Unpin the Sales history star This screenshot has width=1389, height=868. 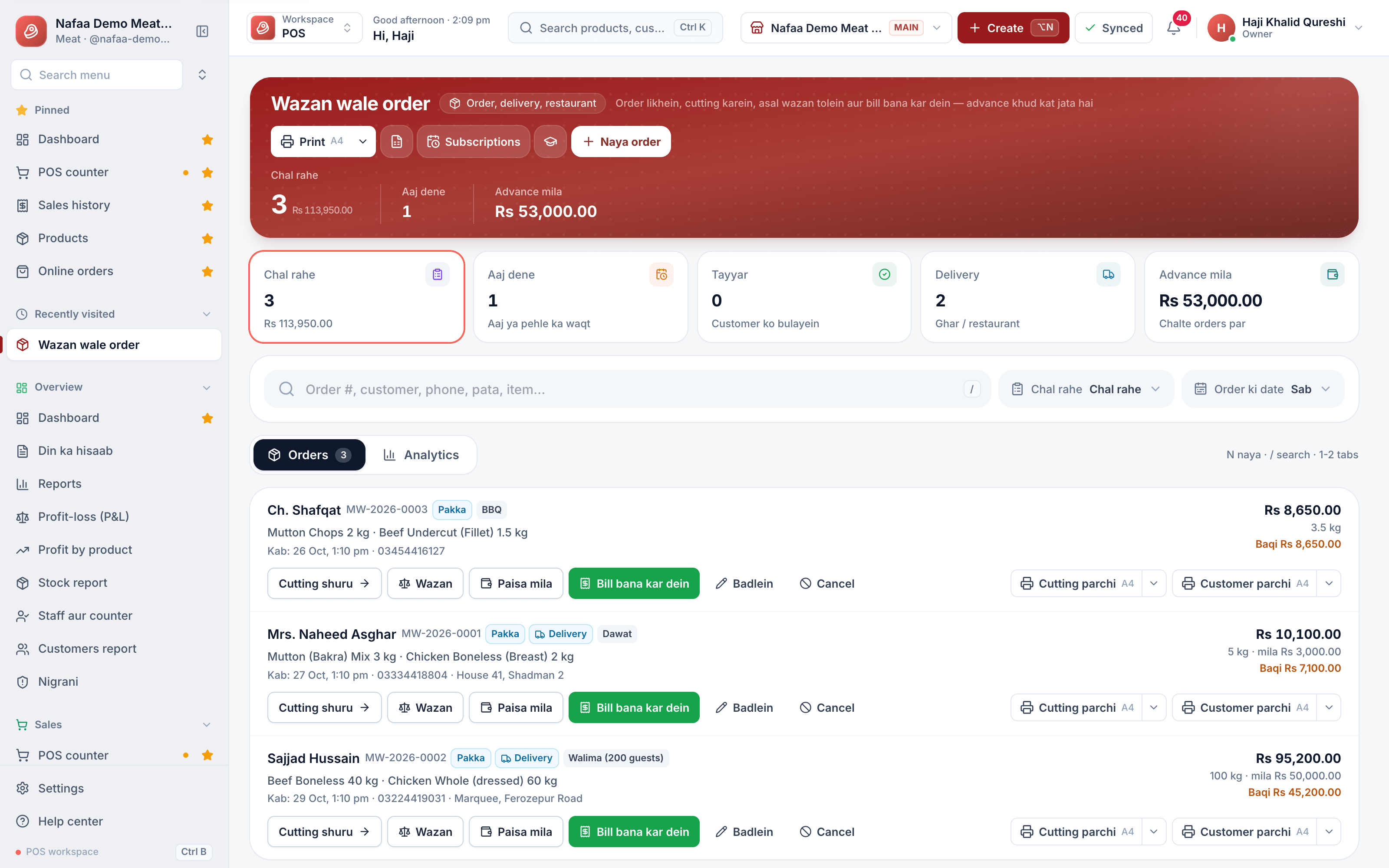208,206
